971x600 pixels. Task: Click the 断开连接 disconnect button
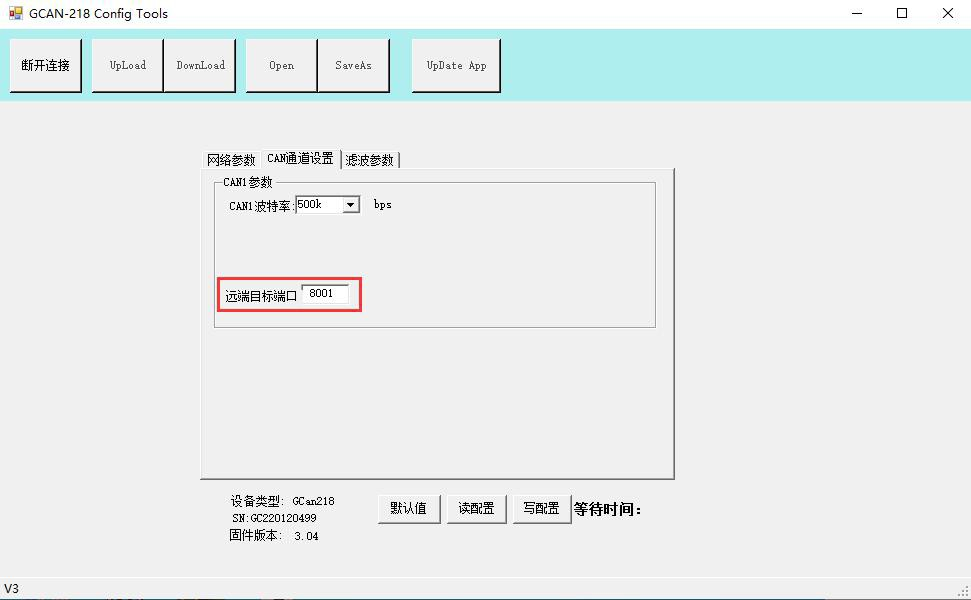tap(46, 66)
